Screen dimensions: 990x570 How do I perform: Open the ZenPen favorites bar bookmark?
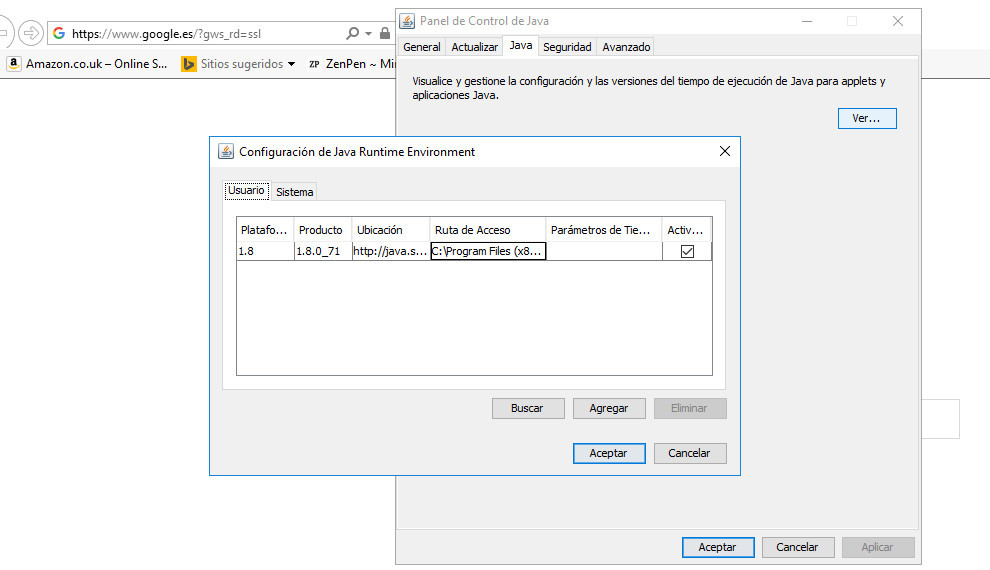click(x=350, y=64)
